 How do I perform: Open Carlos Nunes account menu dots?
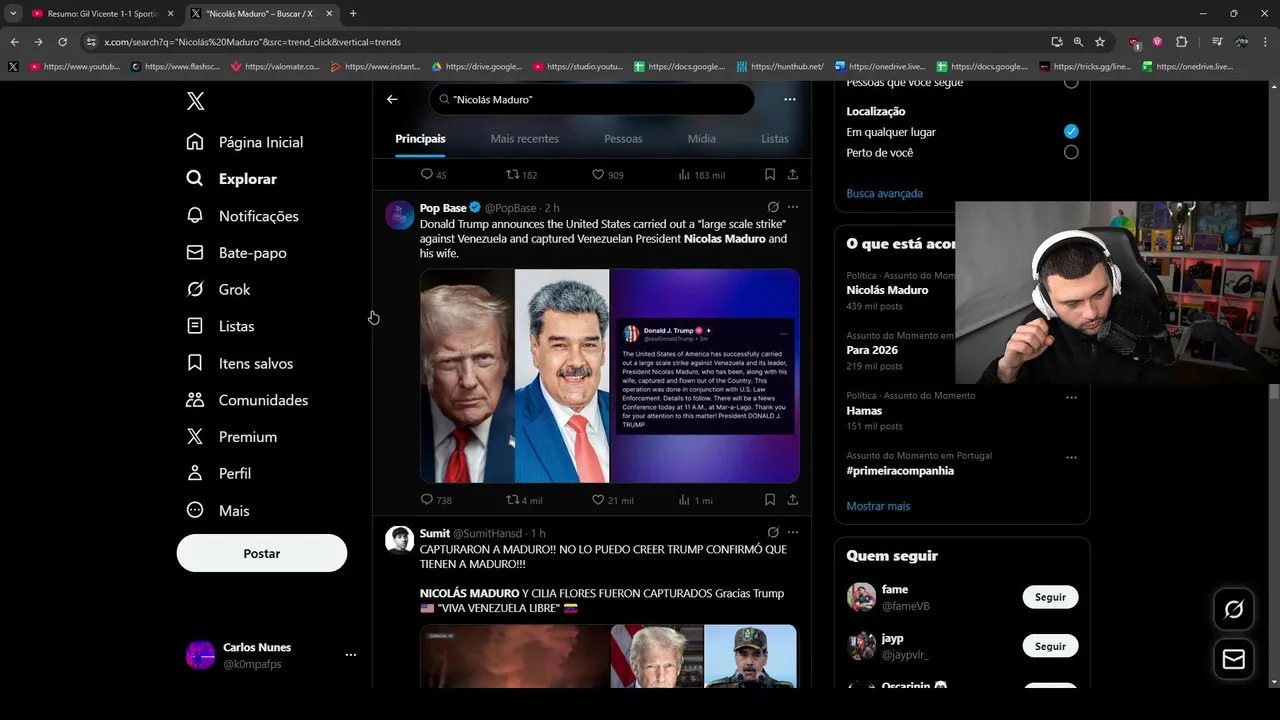click(x=351, y=655)
